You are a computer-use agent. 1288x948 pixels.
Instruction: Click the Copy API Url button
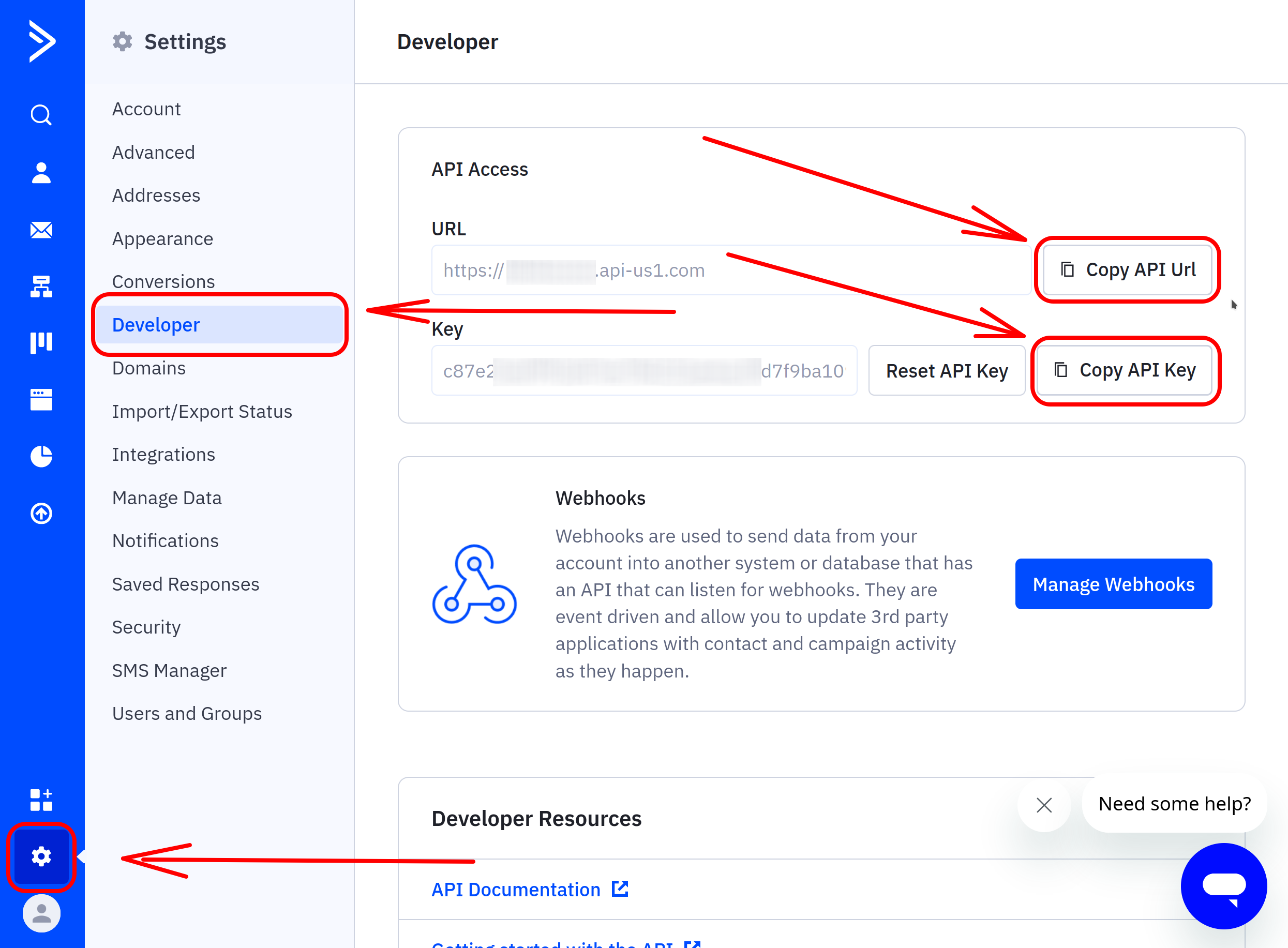tap(1127, 269)
